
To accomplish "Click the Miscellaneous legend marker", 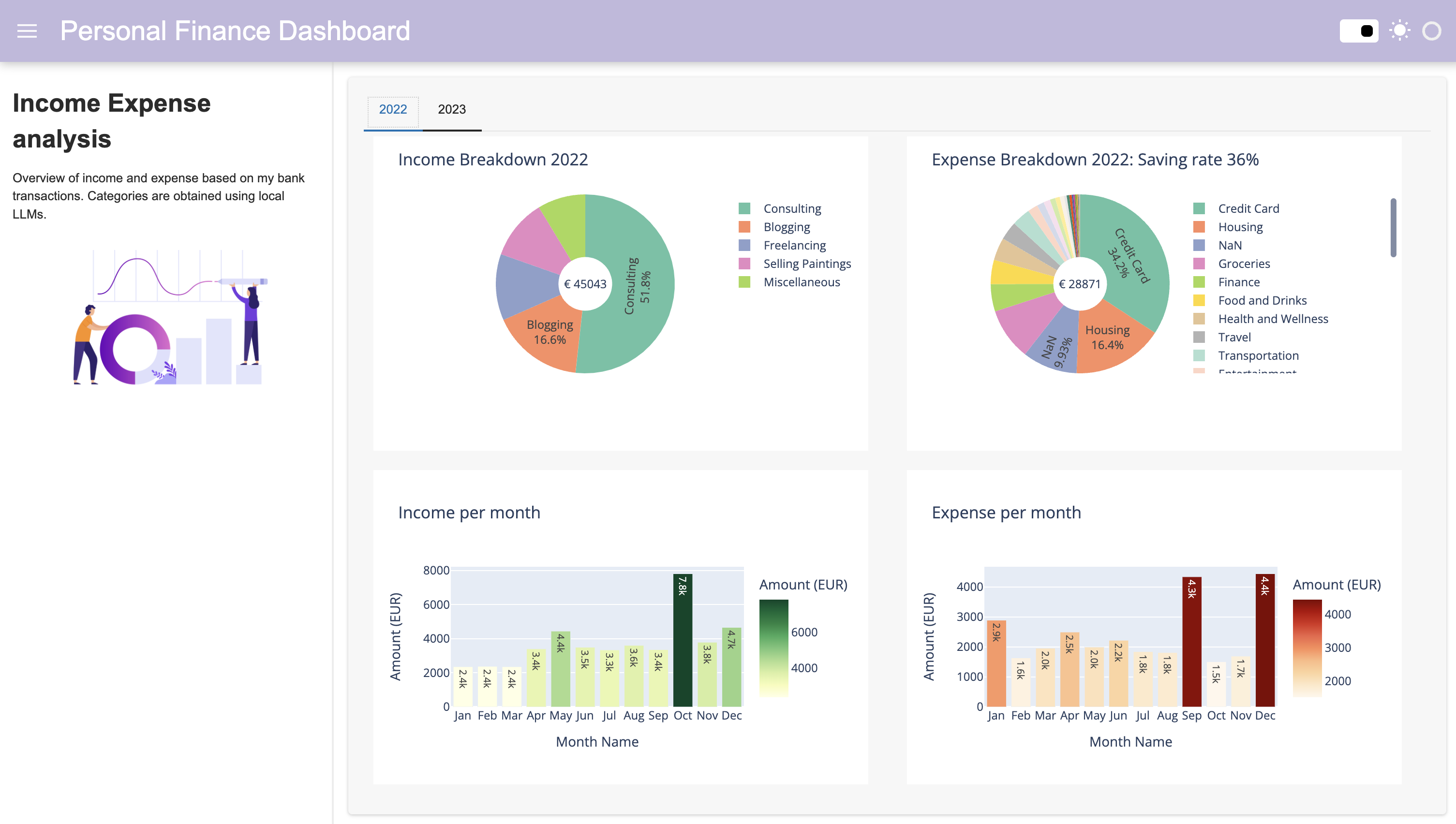I will (745, 281).
